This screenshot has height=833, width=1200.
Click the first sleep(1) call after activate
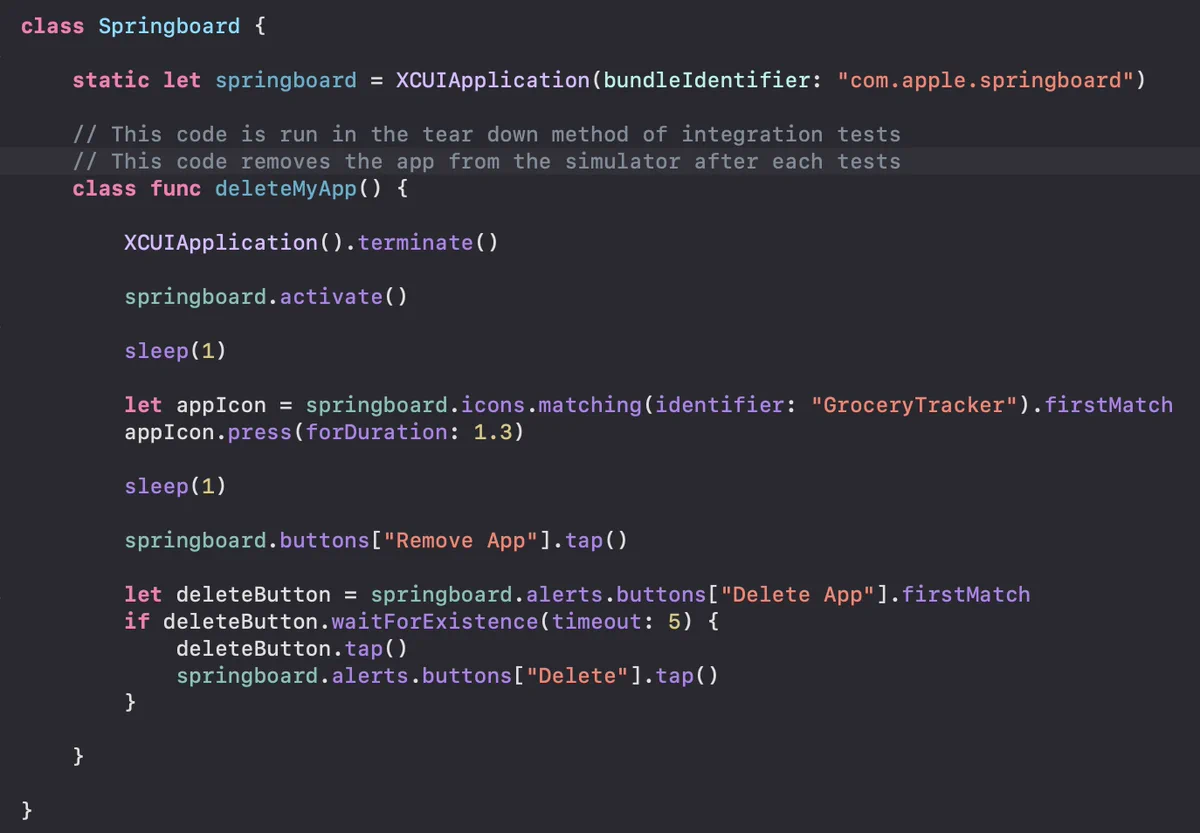point(175,350)
